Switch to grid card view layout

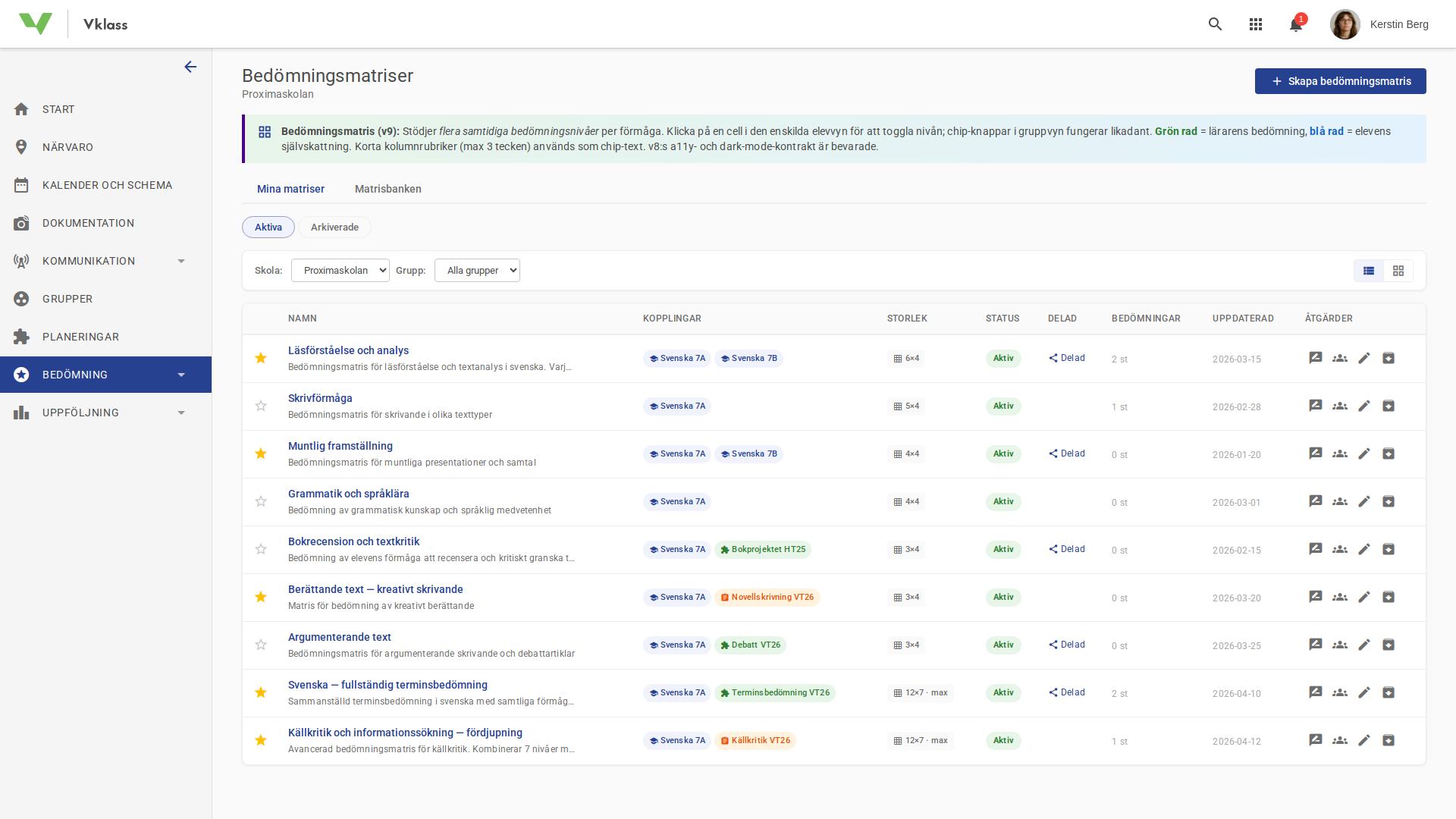(1398, 271)
